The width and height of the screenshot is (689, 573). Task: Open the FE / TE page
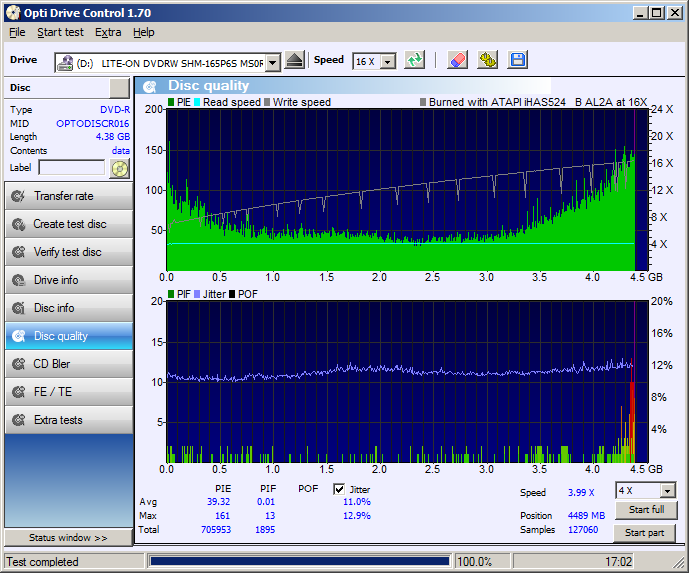pos(69,392)
